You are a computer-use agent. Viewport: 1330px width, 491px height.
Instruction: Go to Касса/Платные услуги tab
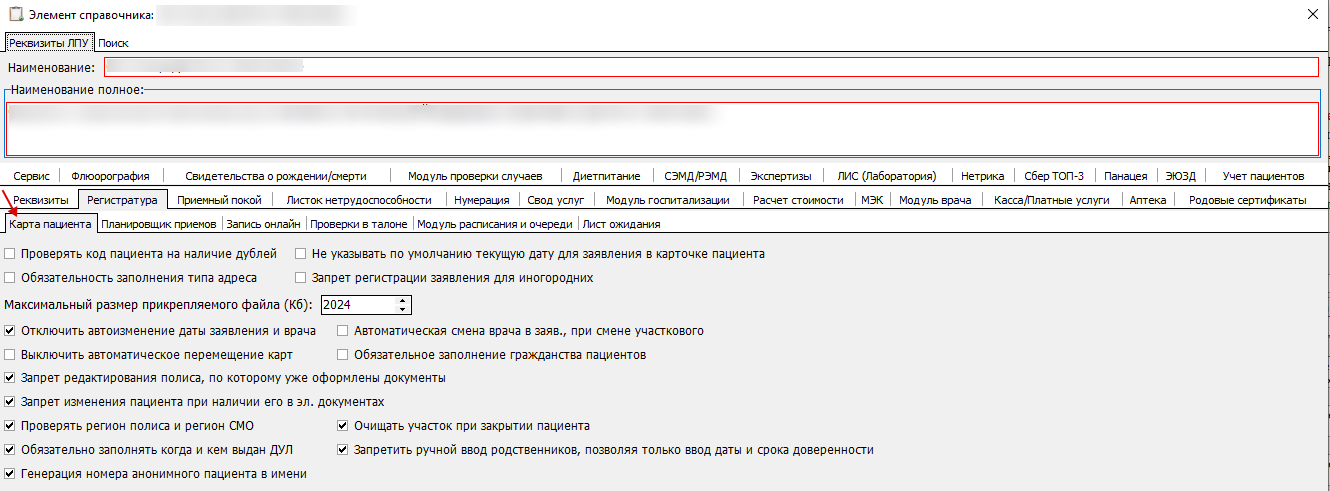(x=1051, y=200)
